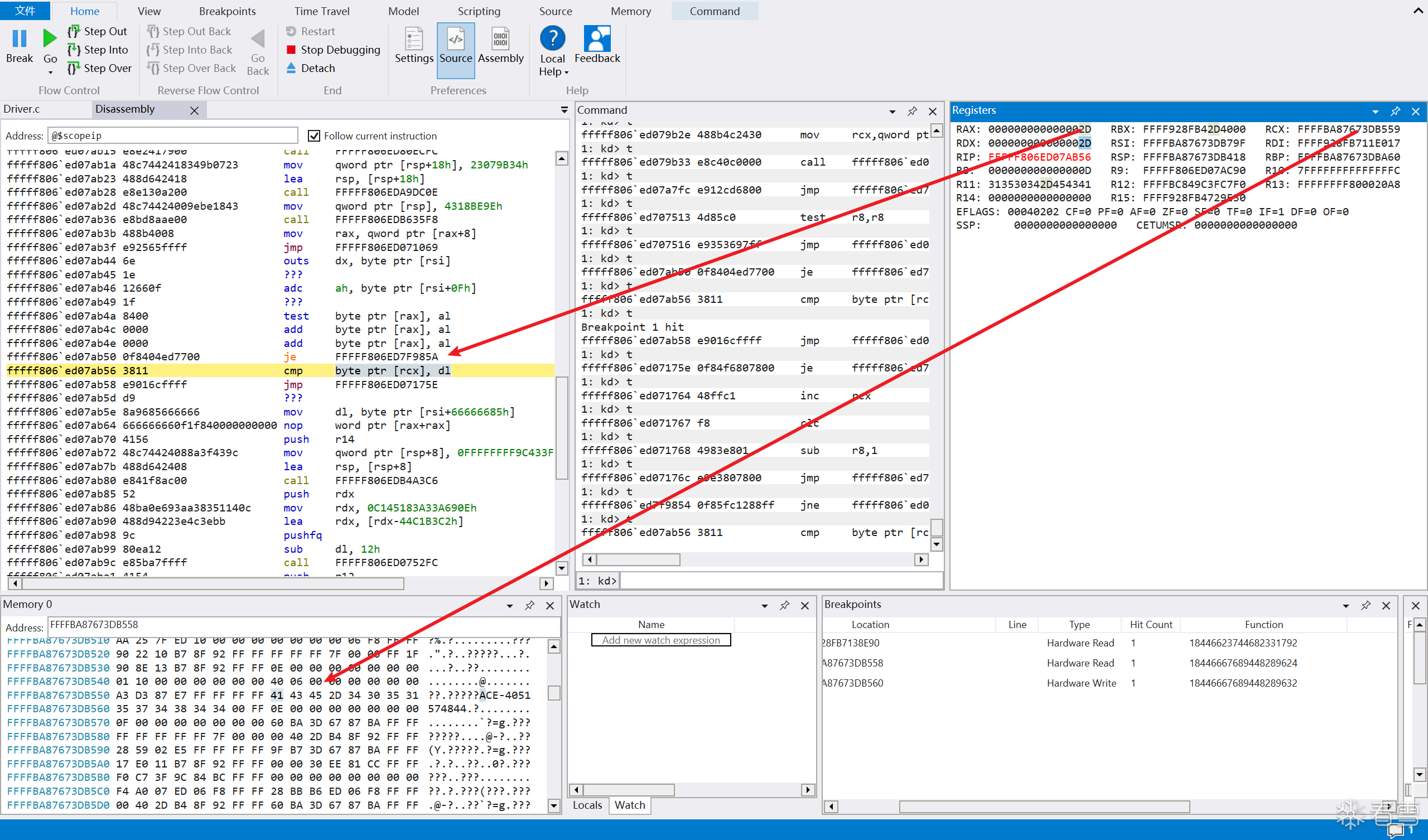Click the Command window horizontal scrollbar thumb
Viewport: 1428px width, 840px height.
(638, 559)
